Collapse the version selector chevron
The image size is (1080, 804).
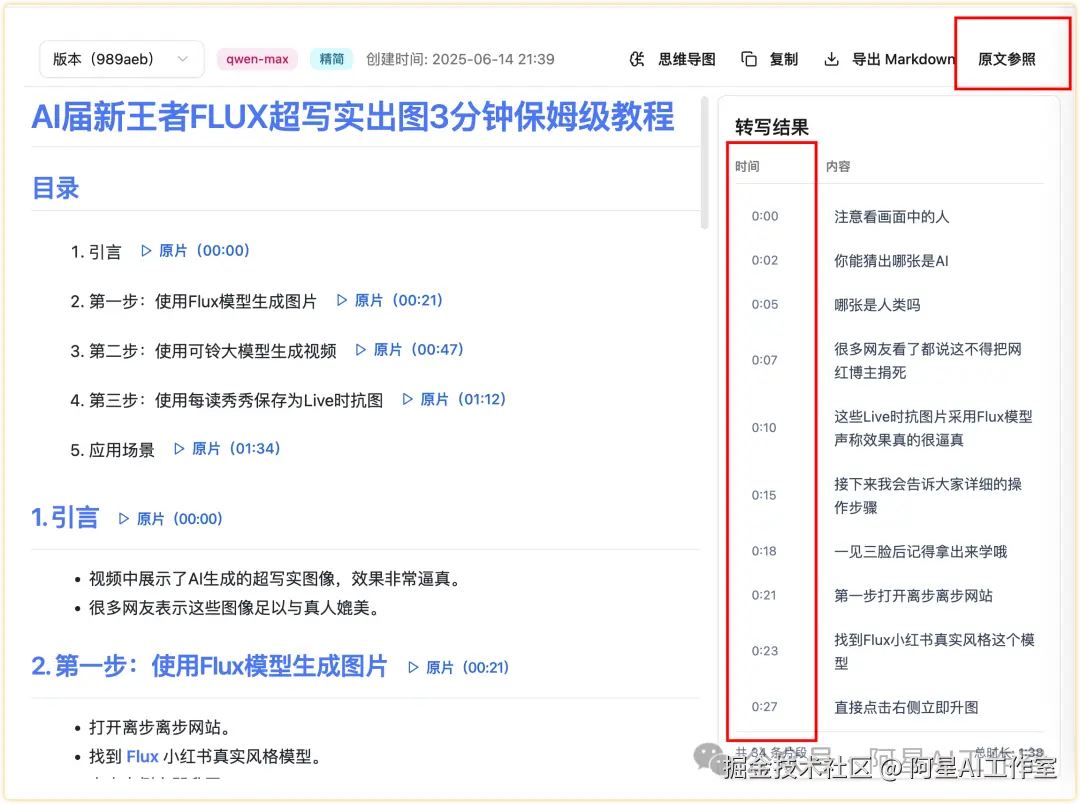pyautogui.click(x=183, y=59)
